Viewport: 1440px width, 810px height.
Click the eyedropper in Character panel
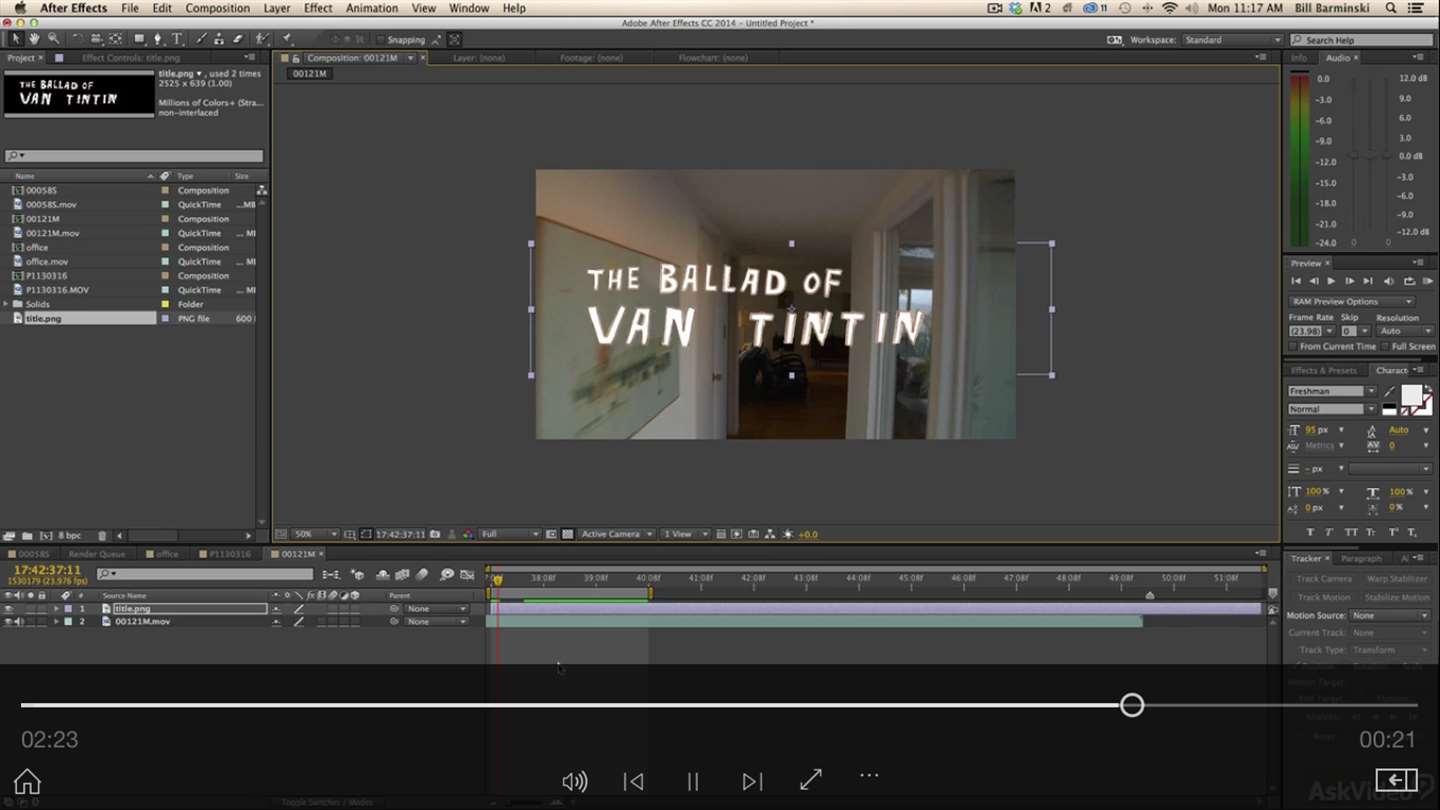pos(1388,391)
